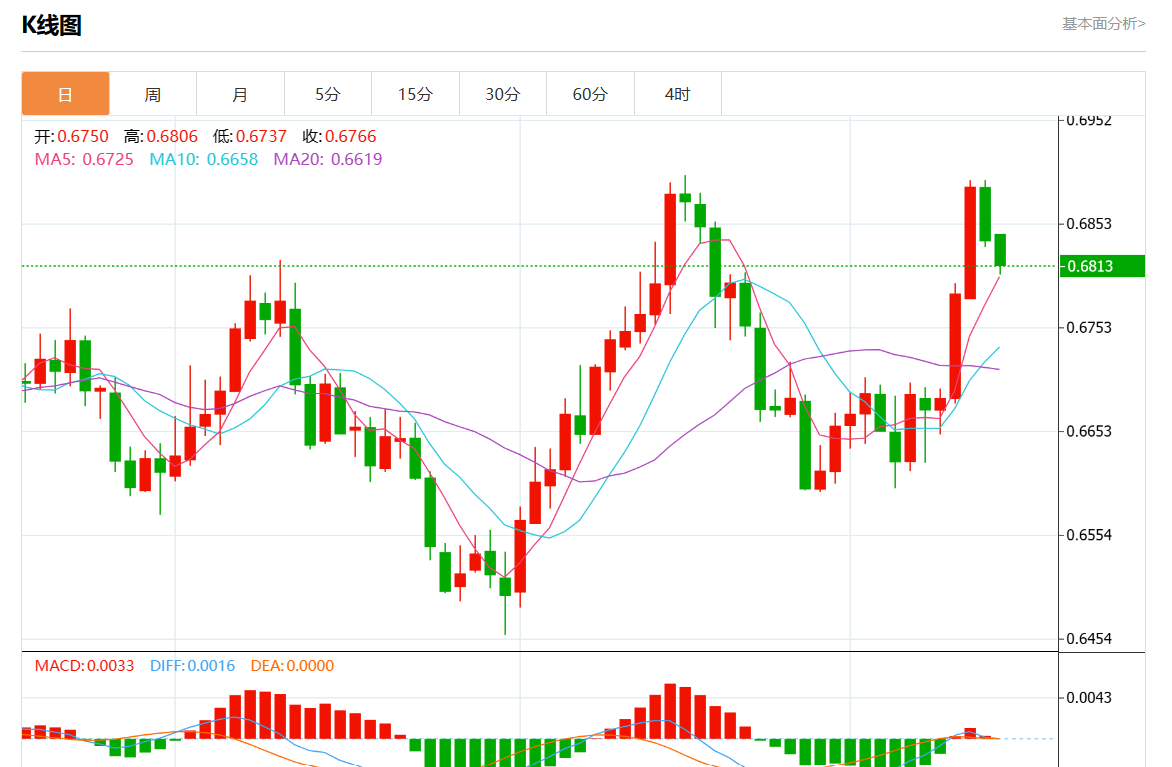Screen dimensions: 1172x767
Task: Click the 低:0.6737 low price value
Action: tap(250, 137)
